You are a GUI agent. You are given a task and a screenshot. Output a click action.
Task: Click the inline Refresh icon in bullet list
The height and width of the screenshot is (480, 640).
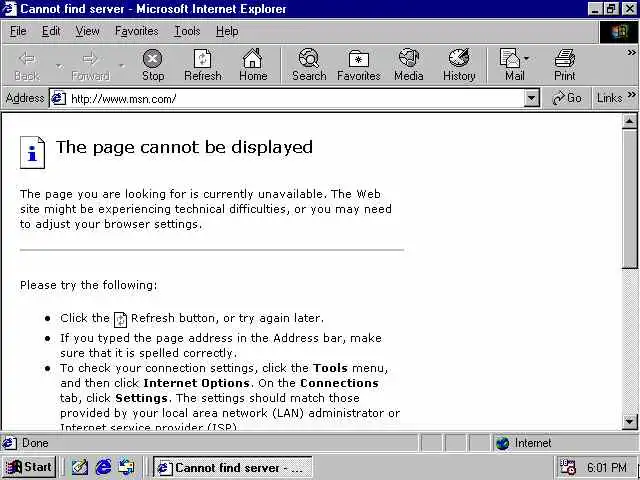click(120, 319)
